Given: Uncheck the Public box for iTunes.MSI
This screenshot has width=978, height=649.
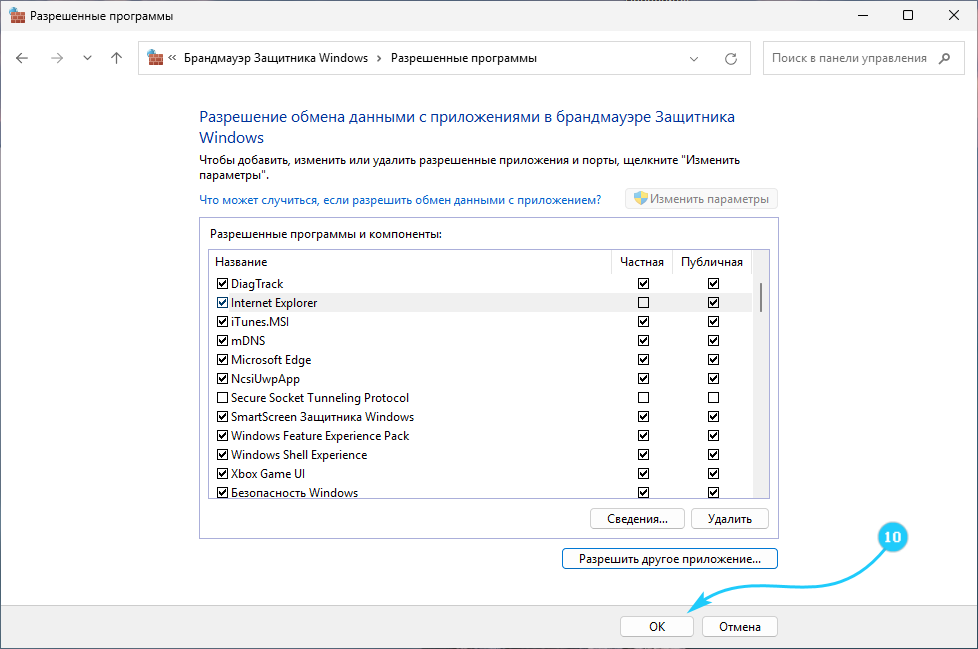Looking at the screenshot, I should point(713,322).
